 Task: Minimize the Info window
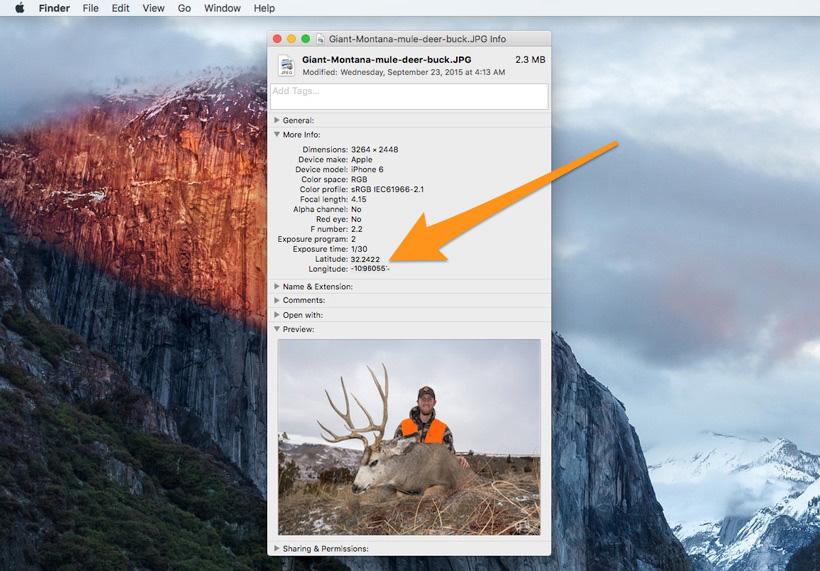[291, 39]
